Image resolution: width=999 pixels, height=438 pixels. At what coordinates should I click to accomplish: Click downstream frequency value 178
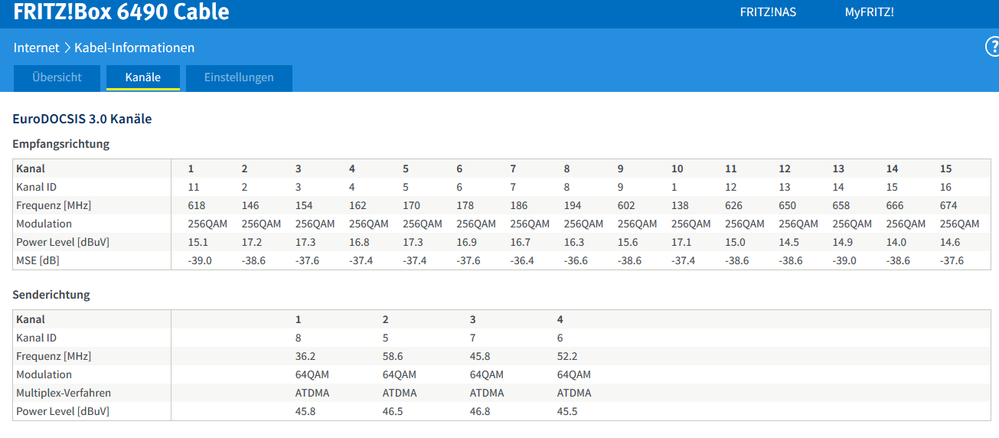464,205
